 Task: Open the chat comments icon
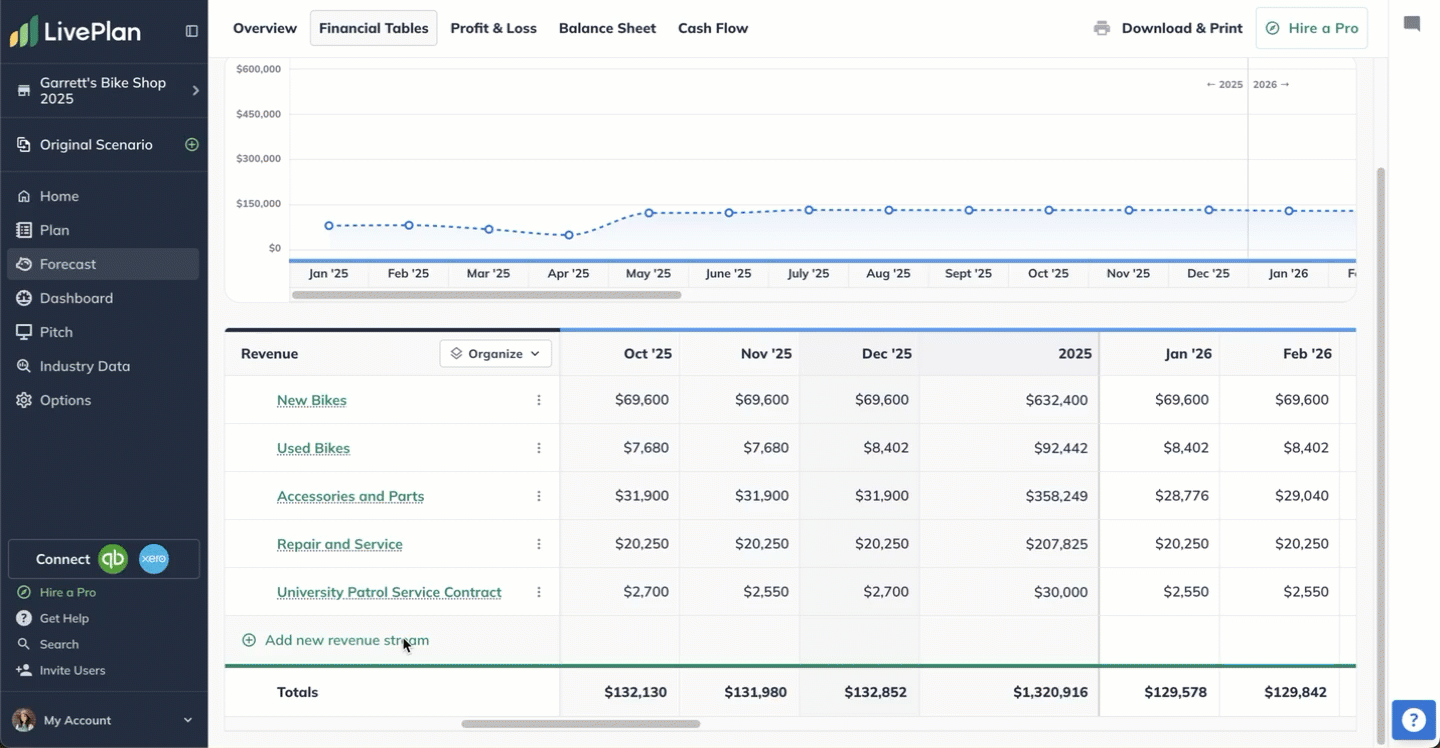click(1412, 25)
